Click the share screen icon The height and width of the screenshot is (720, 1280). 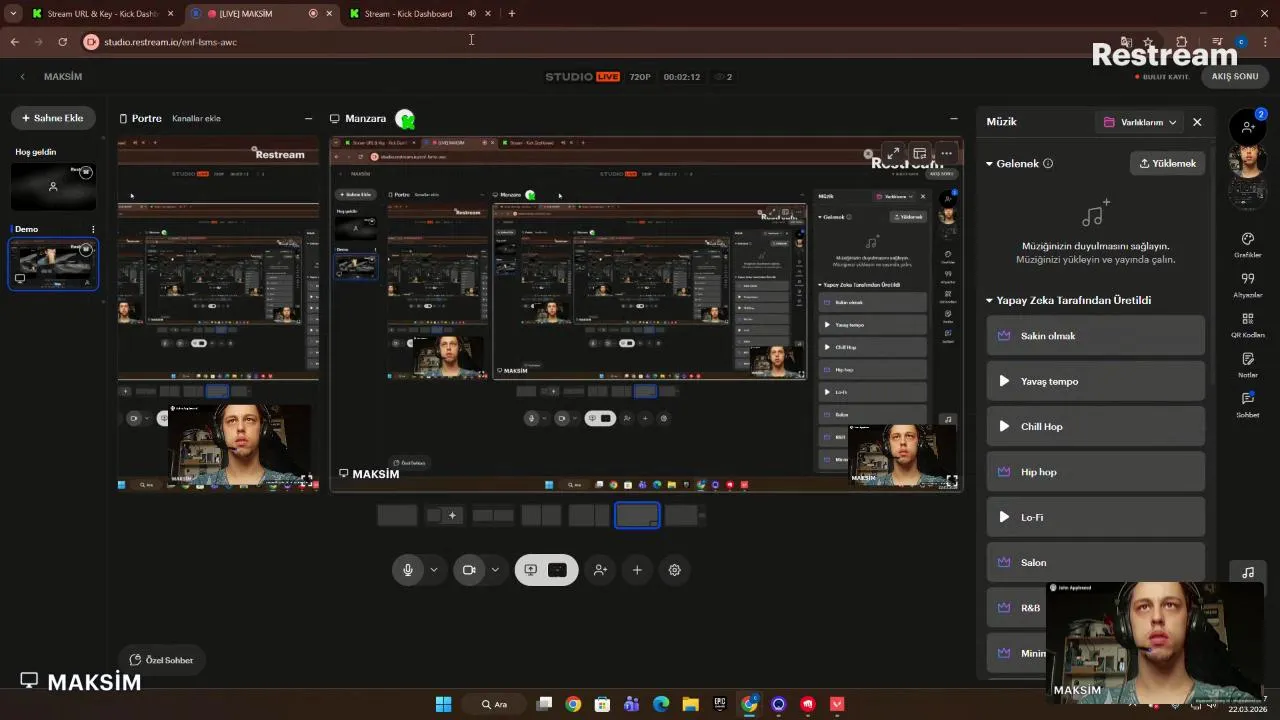(531, 570)
